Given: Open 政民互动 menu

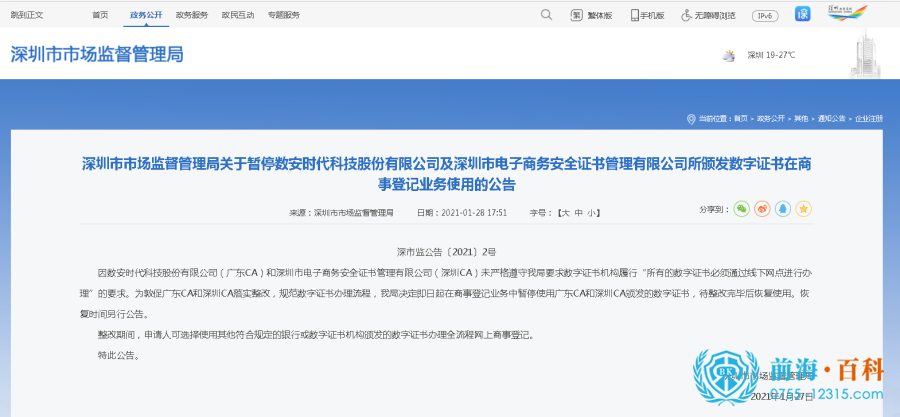Looking at the screenshot, I should point(238,15).
